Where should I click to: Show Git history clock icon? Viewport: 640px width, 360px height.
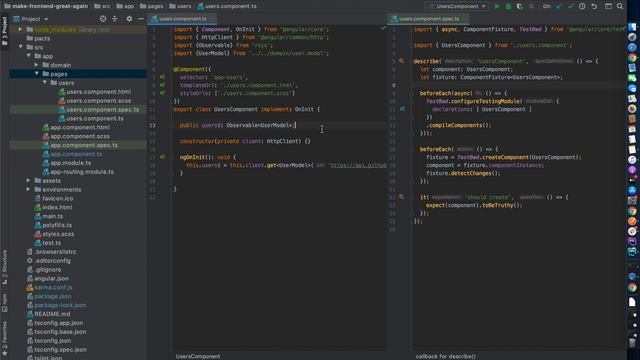click(x=582, y=6)
